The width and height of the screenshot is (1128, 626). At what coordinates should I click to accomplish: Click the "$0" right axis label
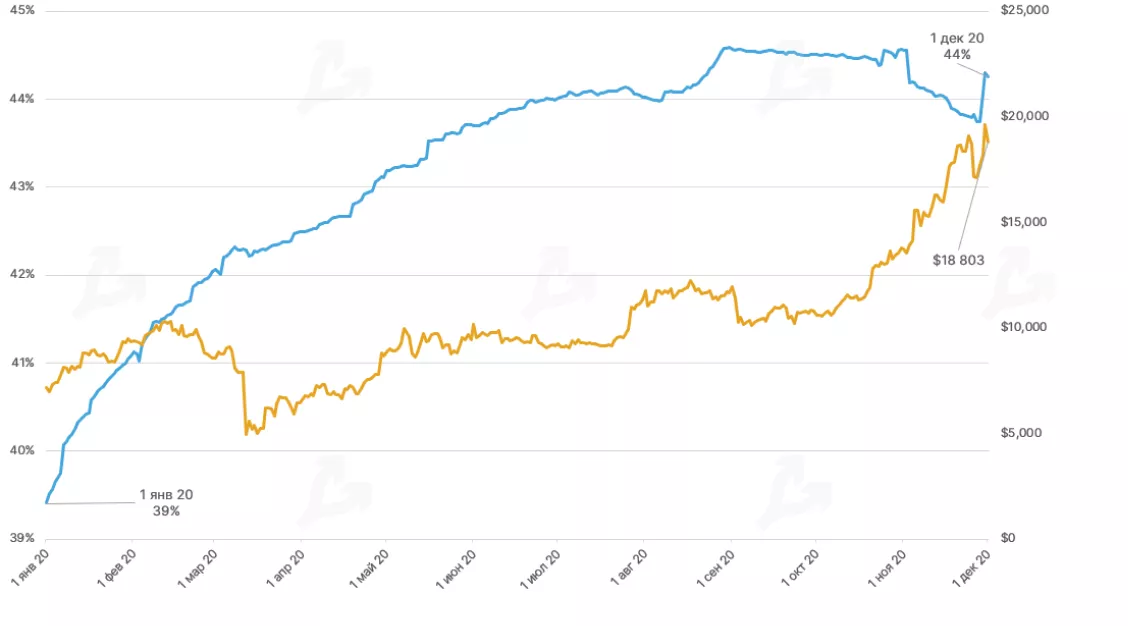1007,538
